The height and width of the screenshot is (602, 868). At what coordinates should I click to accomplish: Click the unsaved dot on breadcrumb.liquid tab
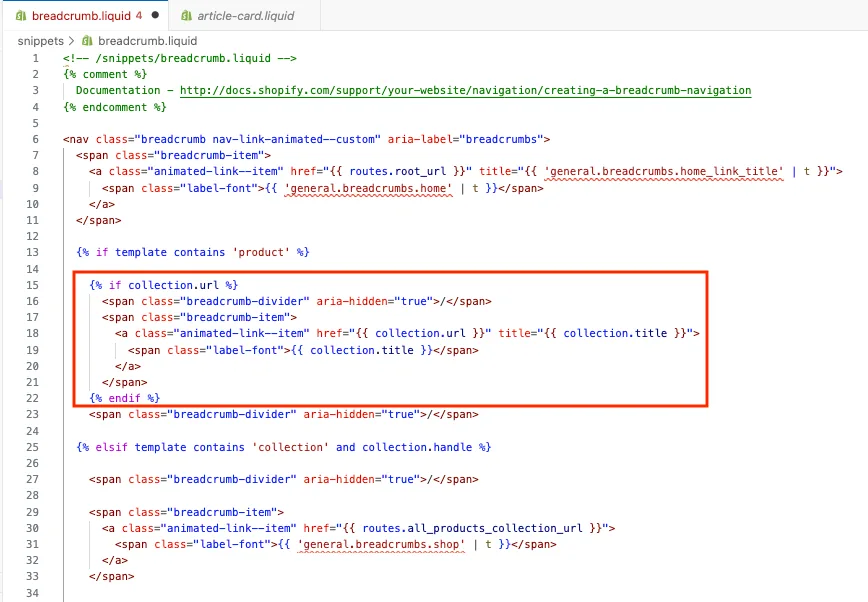pos(156,15)
